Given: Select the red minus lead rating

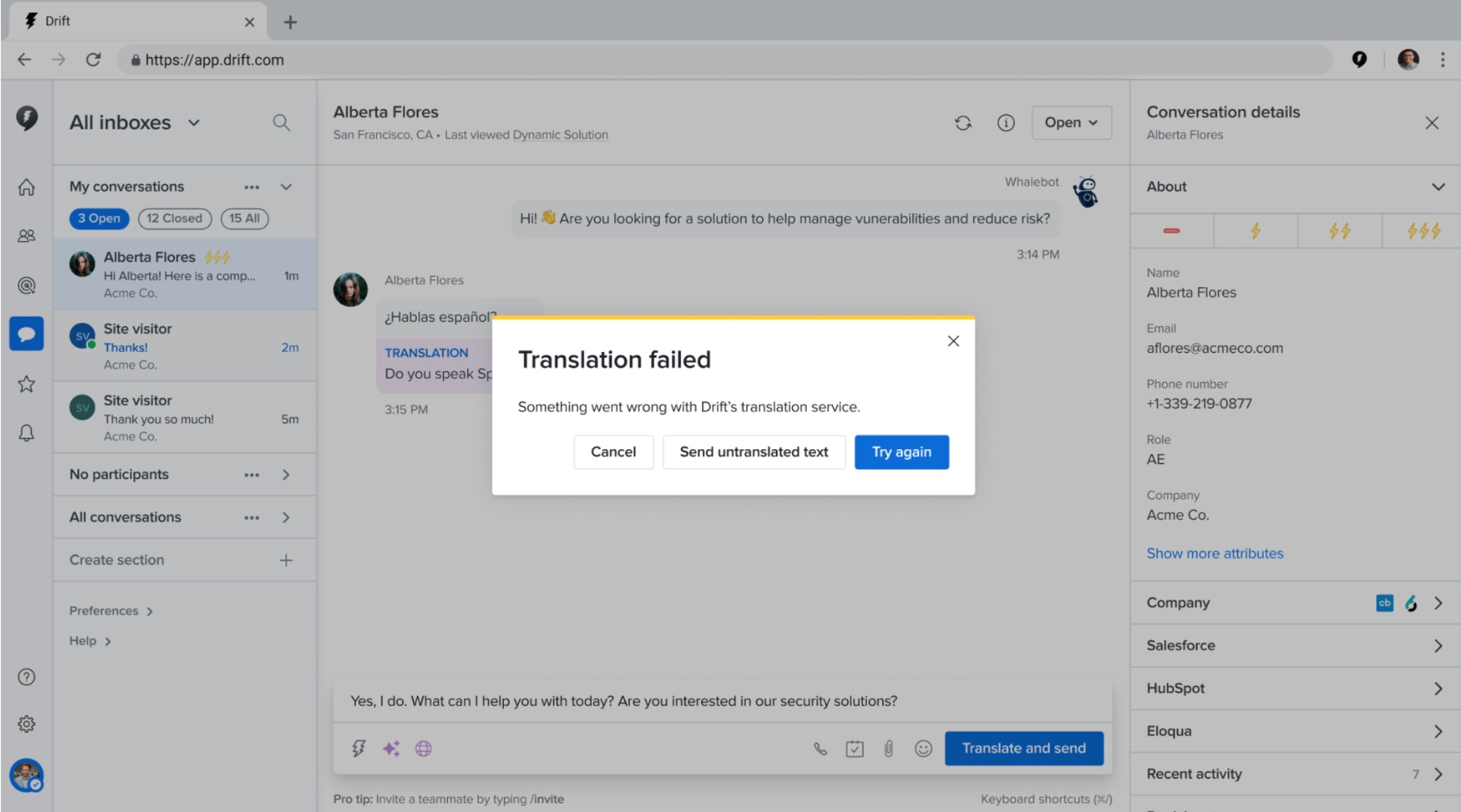Looking at the screenshot, I should pos(1171,230).
